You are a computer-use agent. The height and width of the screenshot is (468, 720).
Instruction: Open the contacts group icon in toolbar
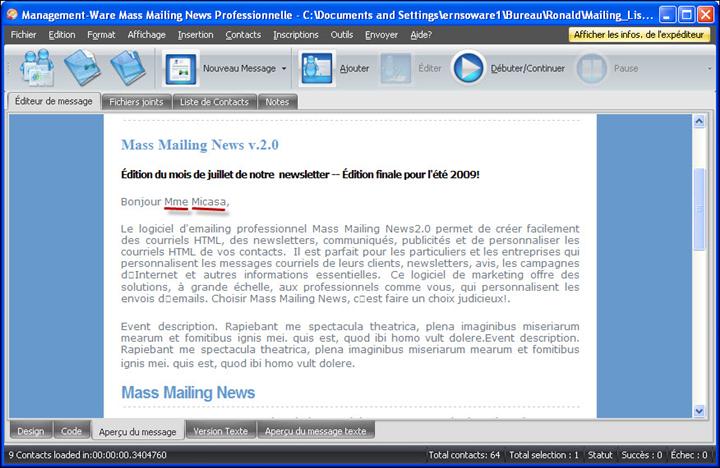click(37, 68)
